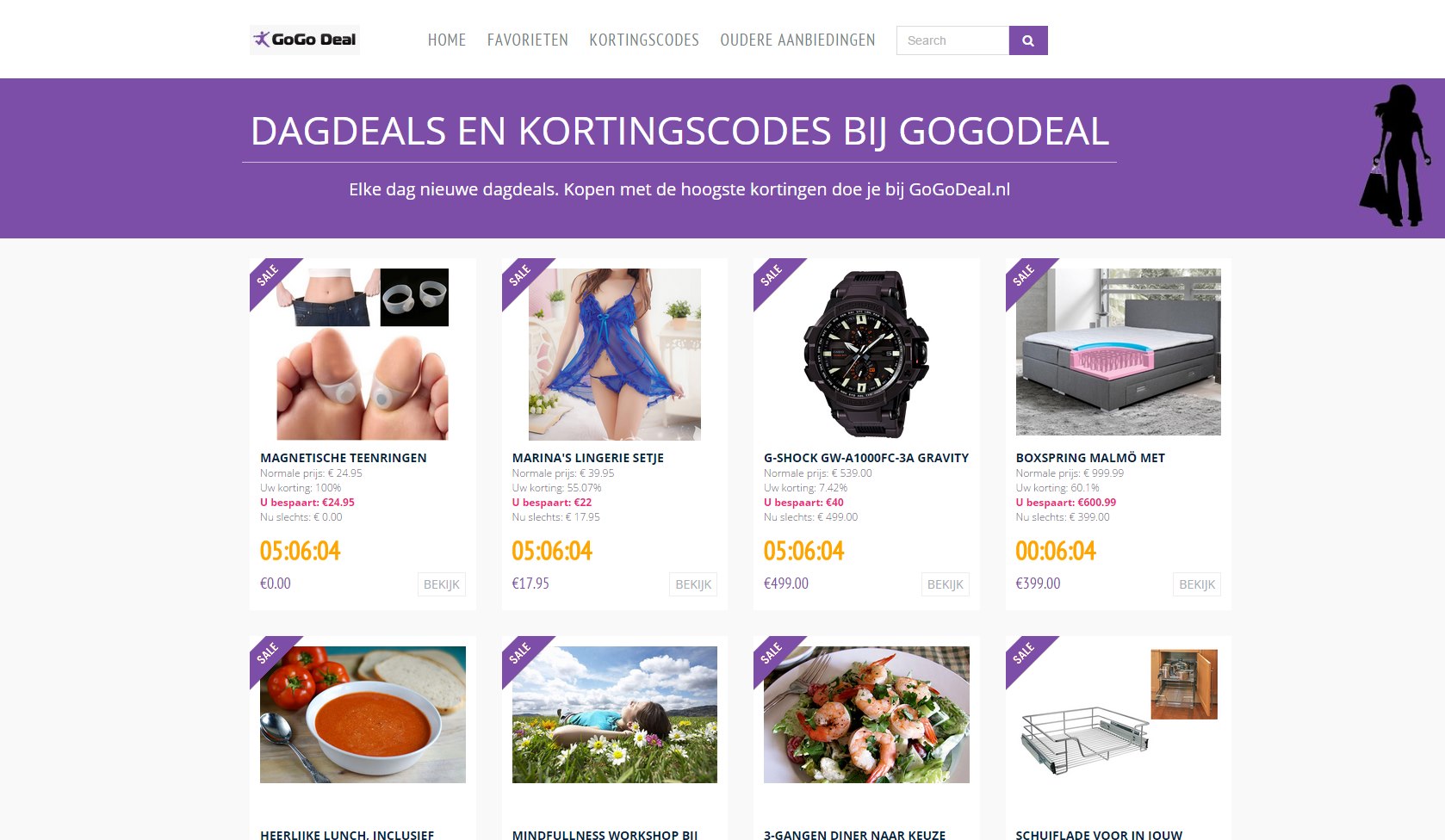Open the shrimp salad diner thumbnail
The height and width of the screenshot is (840, 1445).
point(866,714)
